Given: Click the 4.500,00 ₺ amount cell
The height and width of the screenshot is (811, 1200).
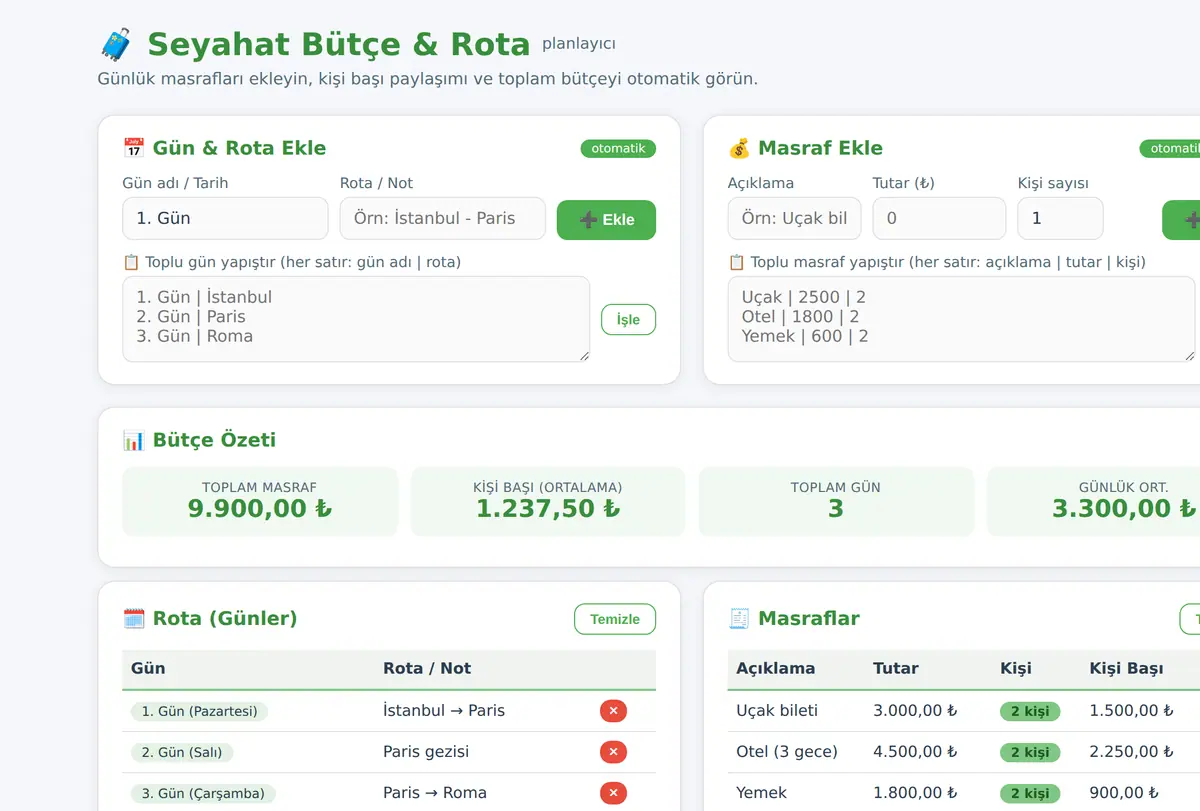Looking at the screenshot, I should coord(915,752).
